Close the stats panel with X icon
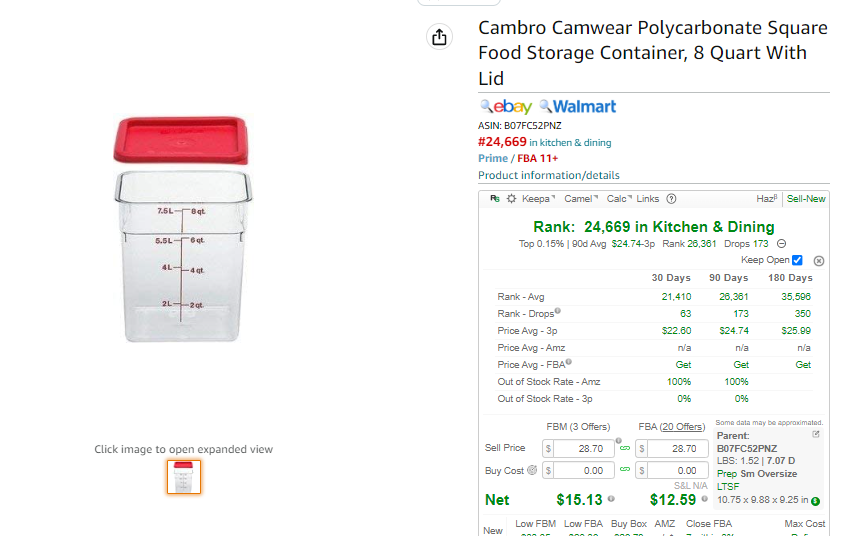 [819, 261]
